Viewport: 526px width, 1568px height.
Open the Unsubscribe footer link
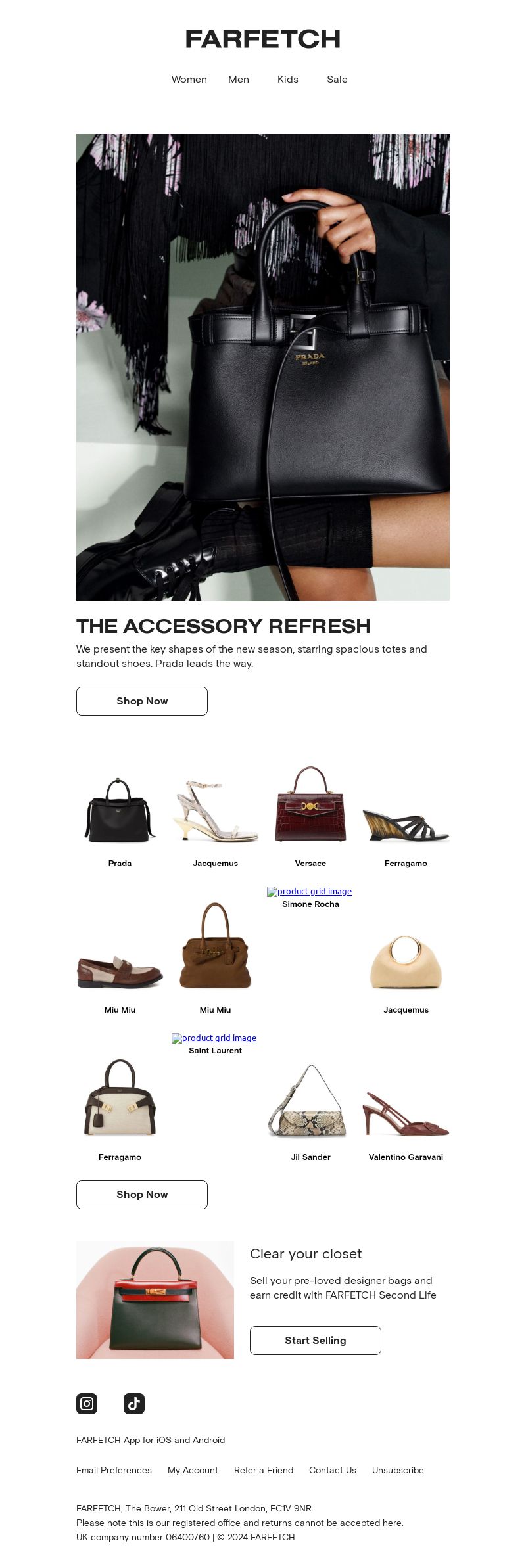tap(398, 1470)
